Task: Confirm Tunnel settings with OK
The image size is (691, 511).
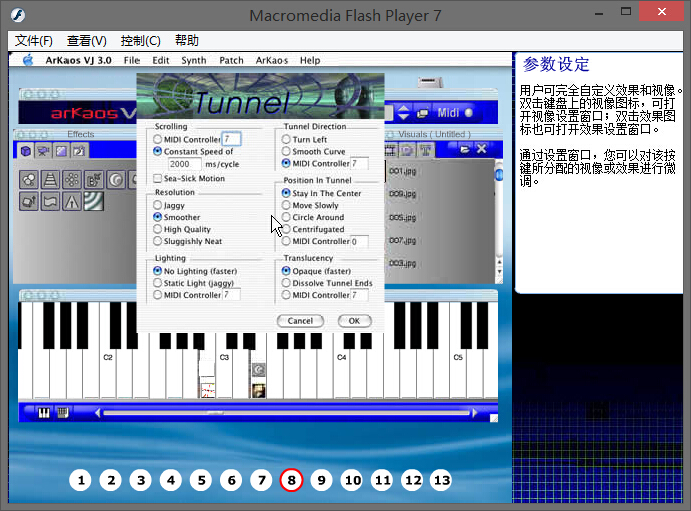Action: [x=354, y=321]
